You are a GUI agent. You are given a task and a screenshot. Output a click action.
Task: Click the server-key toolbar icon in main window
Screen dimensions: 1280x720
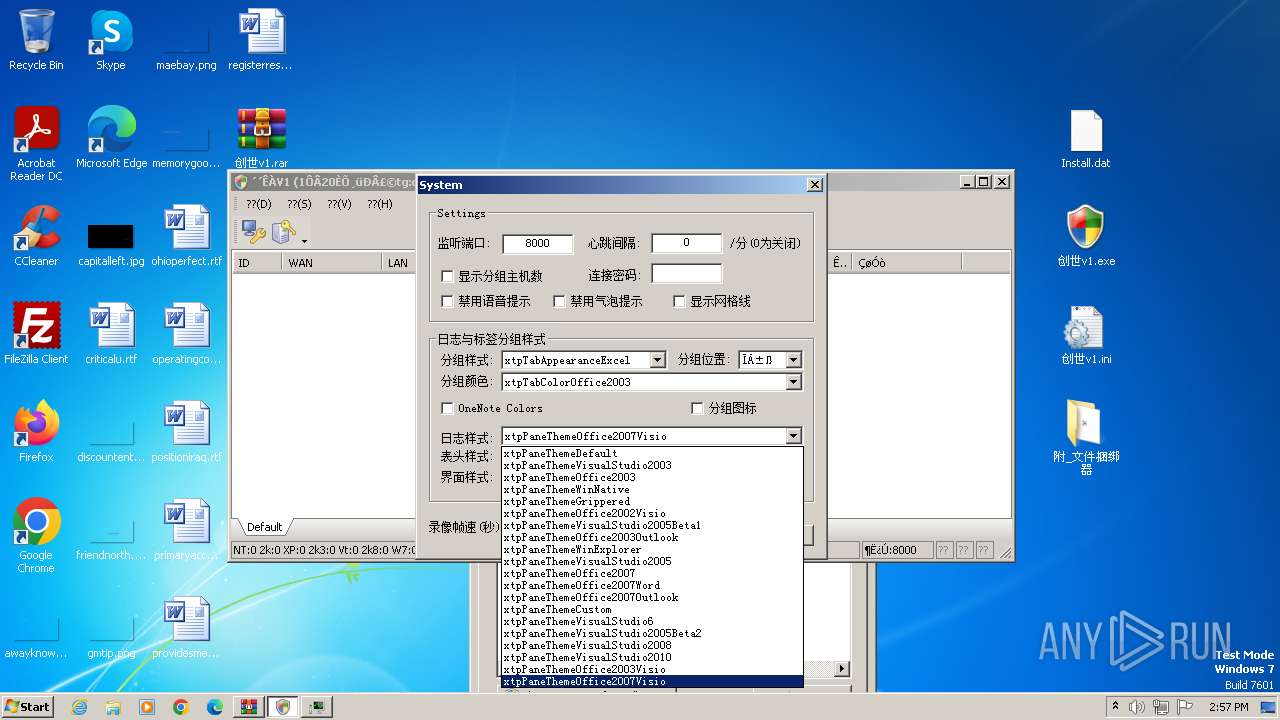[284, 232]
